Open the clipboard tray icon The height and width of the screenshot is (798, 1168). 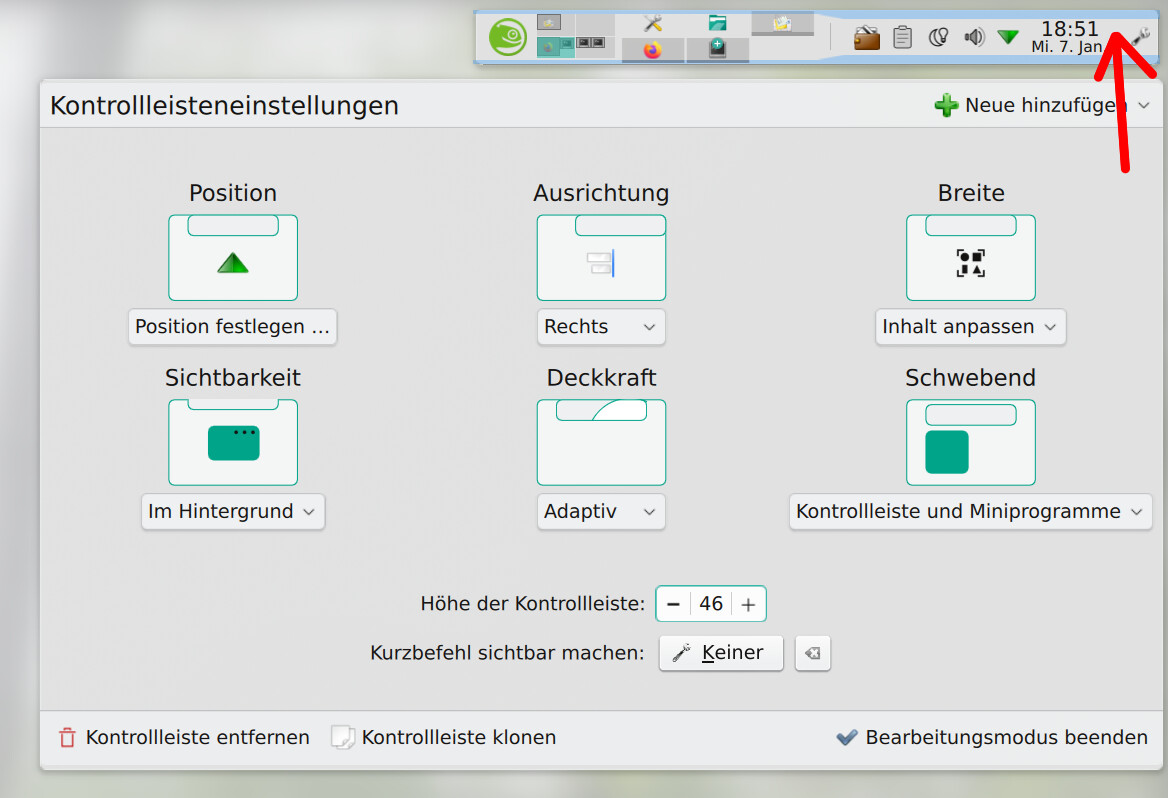[902, 38]
